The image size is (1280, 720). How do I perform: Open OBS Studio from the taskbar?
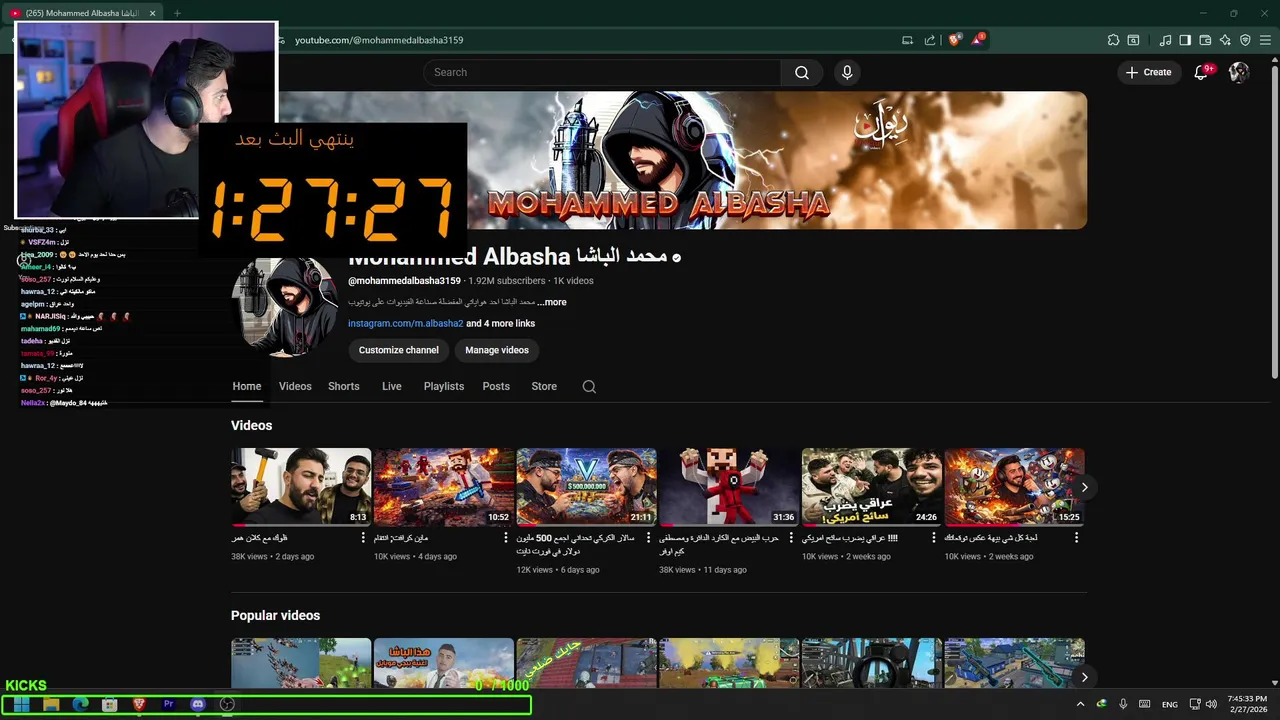coord(227,704)
